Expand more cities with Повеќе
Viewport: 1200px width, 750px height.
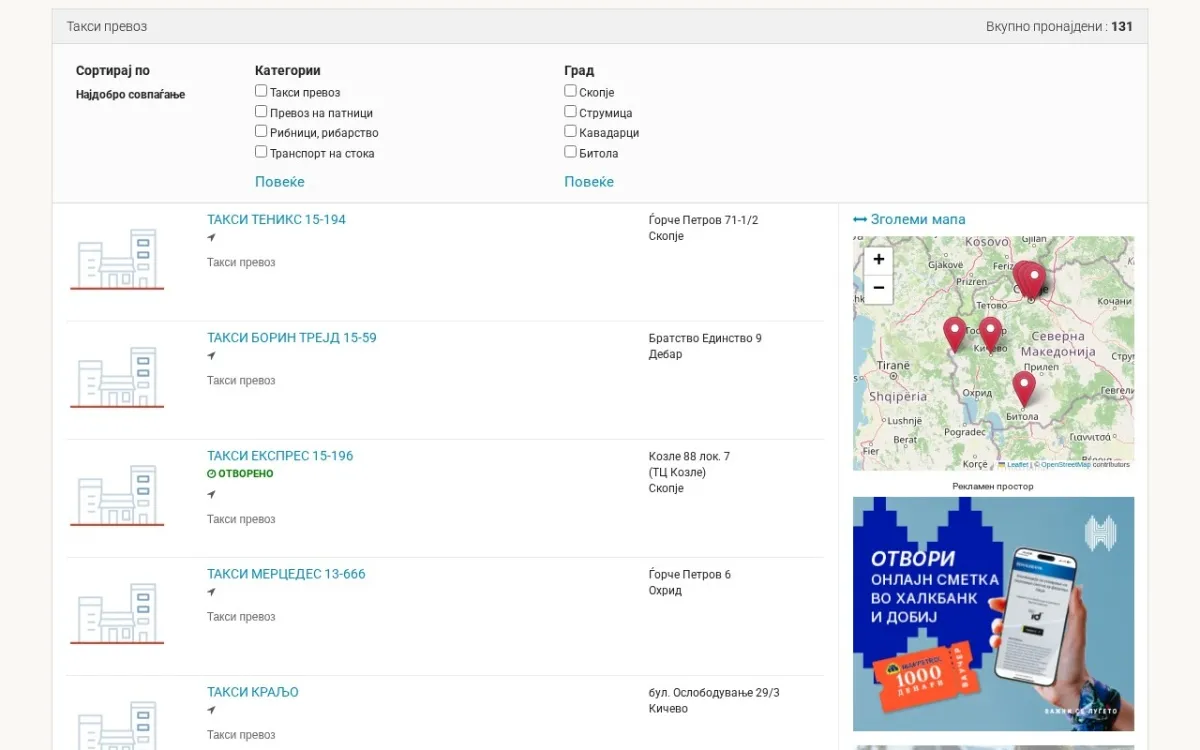coord(589,182)
